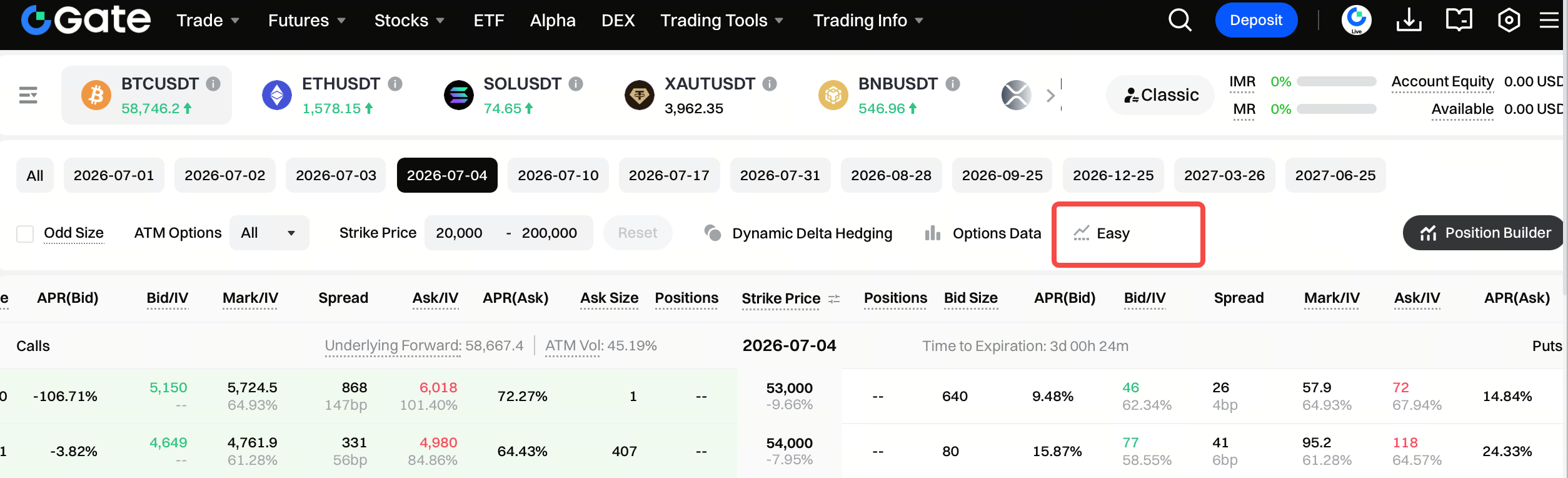Open the Trade dropdown menu
1568x478 pixels.
click(208, 20)
